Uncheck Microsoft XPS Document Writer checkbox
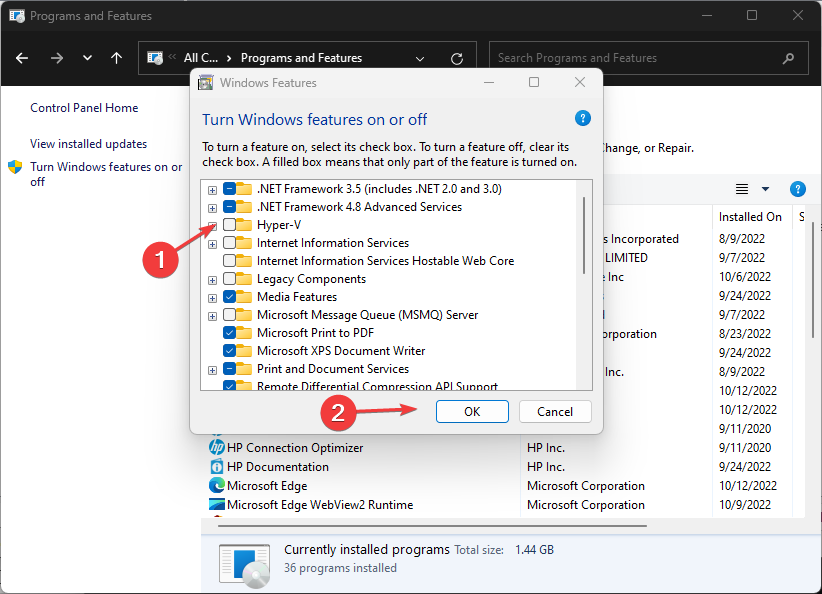Screen dimensions: 822x594 click(229, 350)
